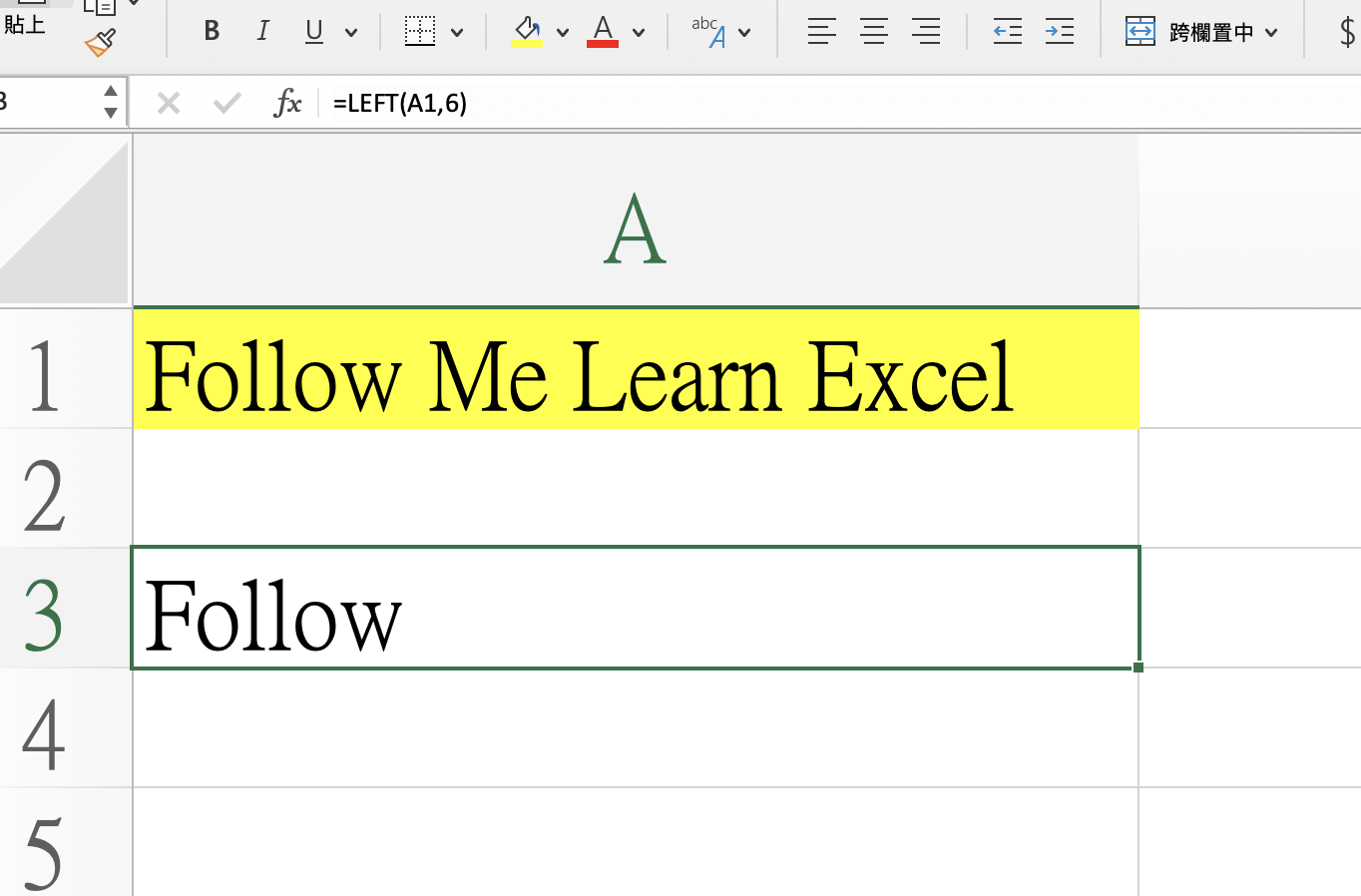Select cell with "Follow Me Learn Excel"
Viewport: 1361px width, 896px height.
click(x=636, y=368)
